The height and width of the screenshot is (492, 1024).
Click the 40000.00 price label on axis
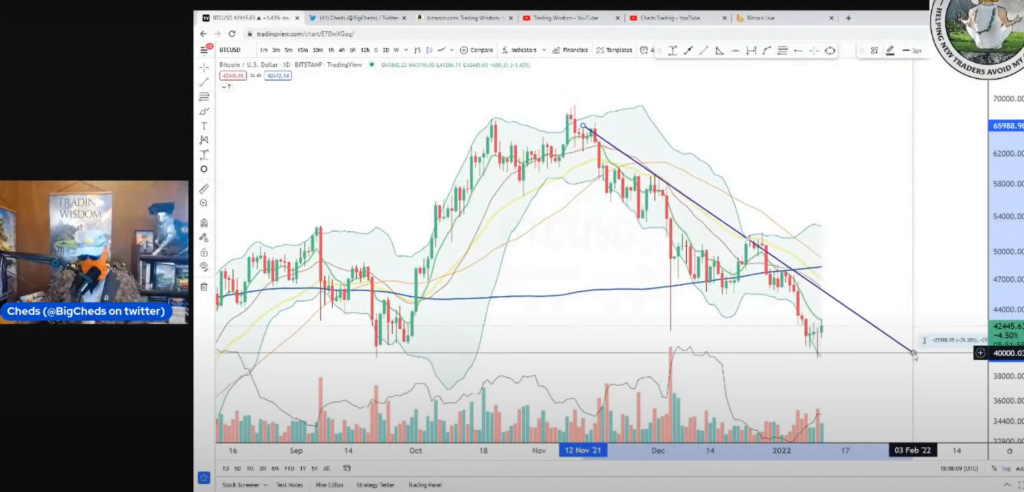[1005, 353]
